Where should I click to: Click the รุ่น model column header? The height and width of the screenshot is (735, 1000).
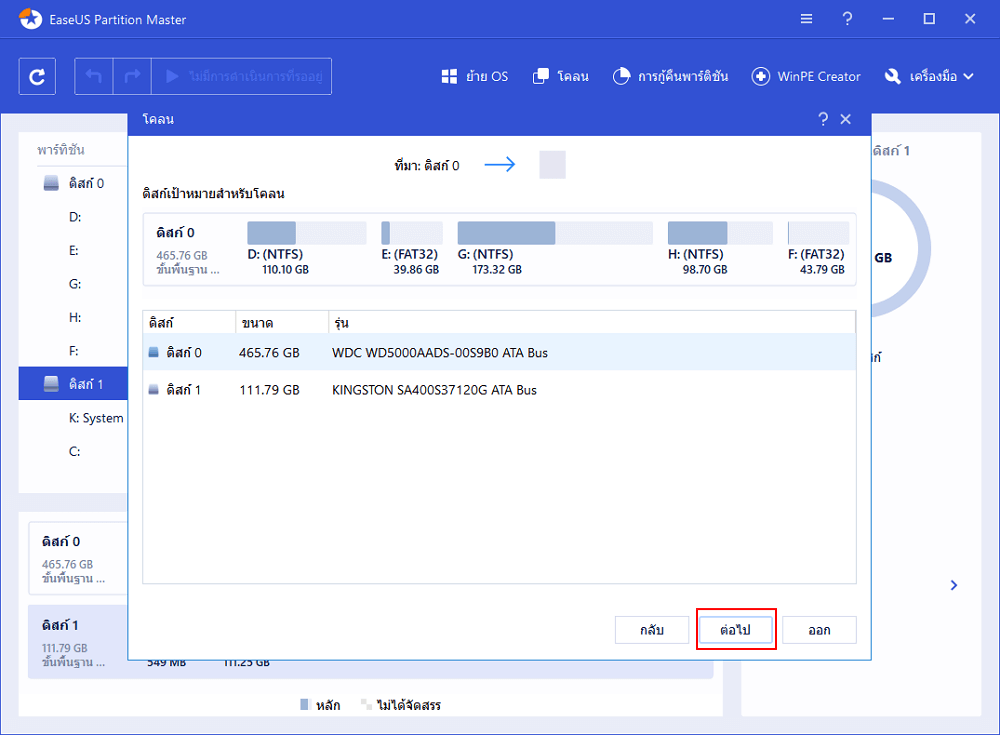click(x=592, y=323)
